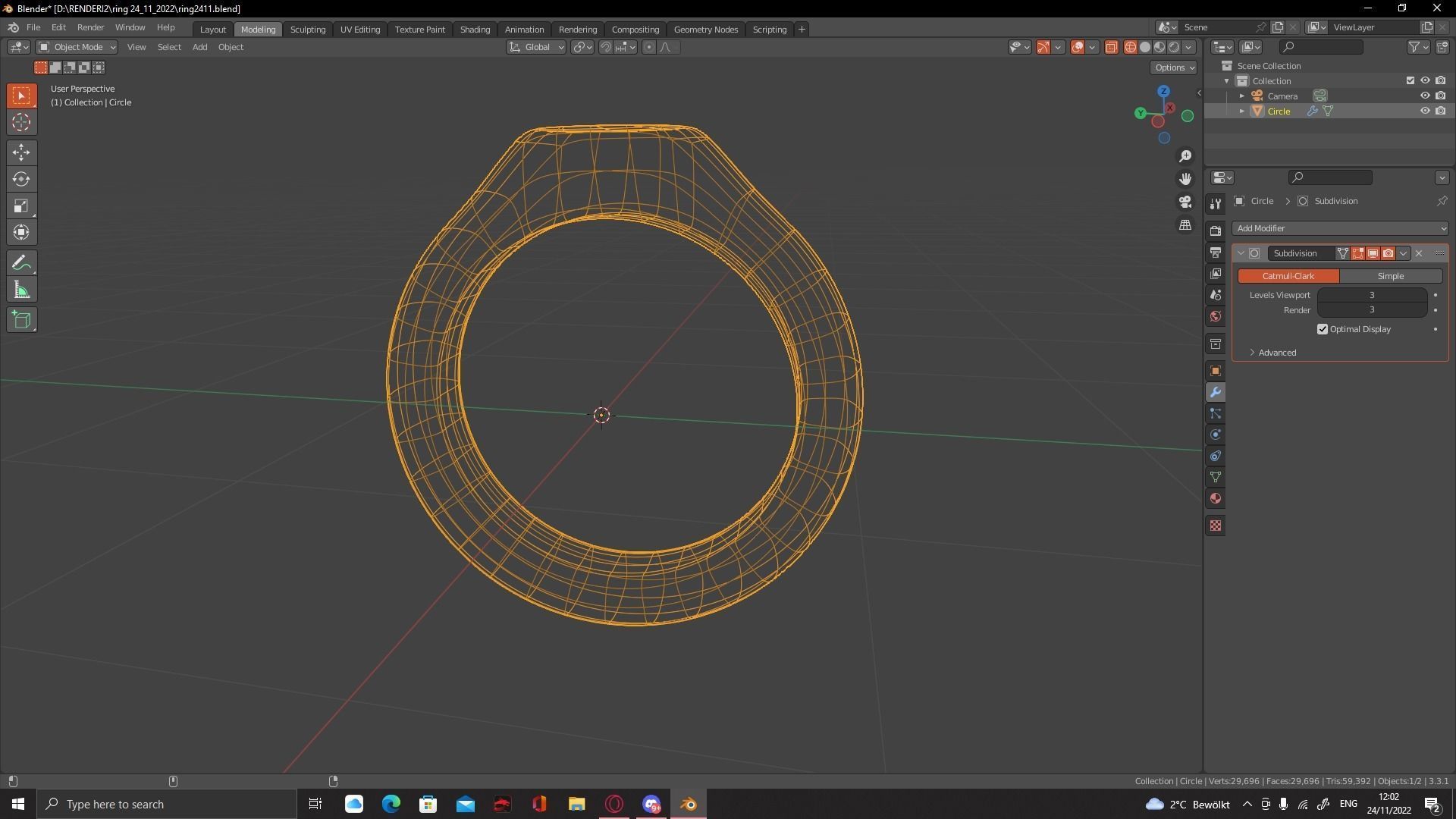Screen dimensions: 1456x819
Task: Select the Rotate tool
Action: click(21, 179)
